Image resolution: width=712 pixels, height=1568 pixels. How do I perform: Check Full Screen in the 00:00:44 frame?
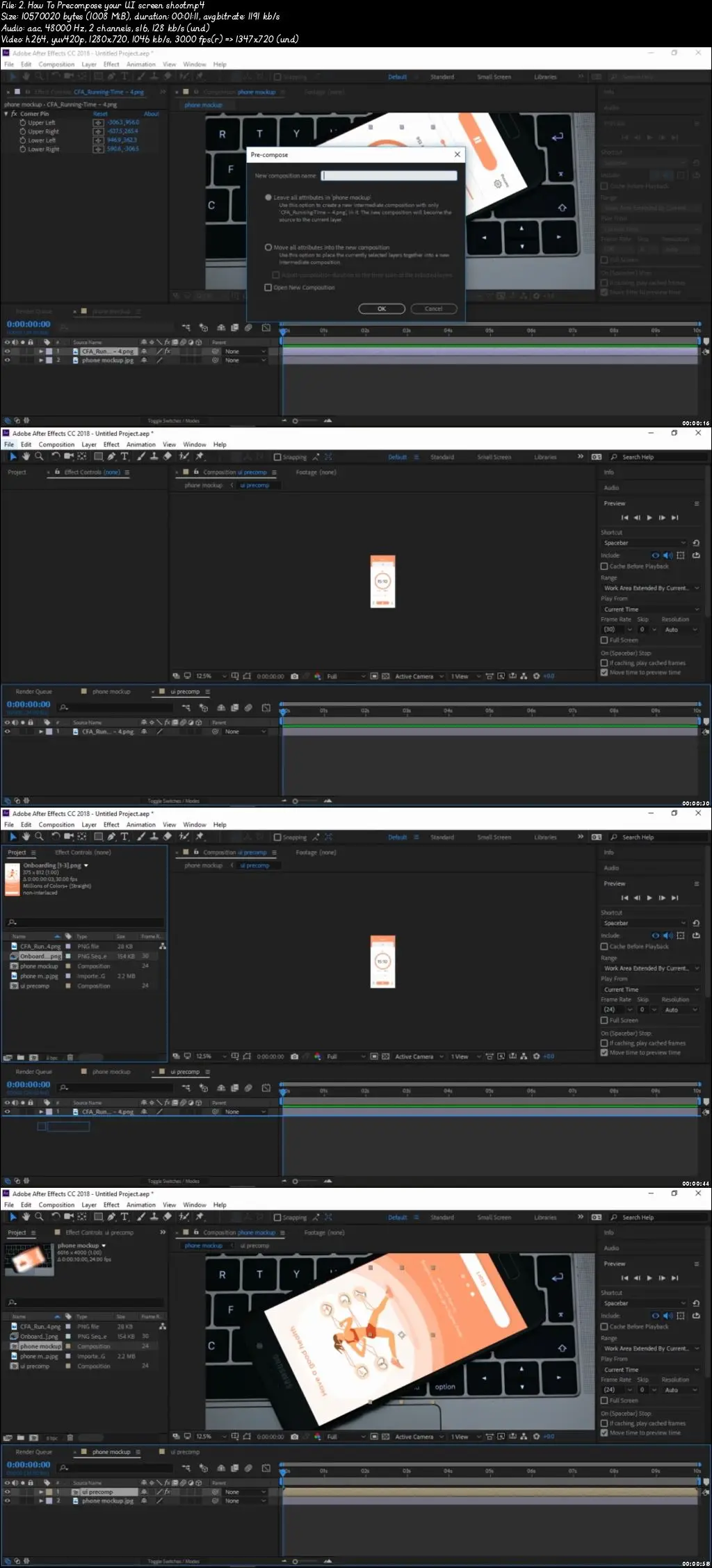click(604, 1020)
